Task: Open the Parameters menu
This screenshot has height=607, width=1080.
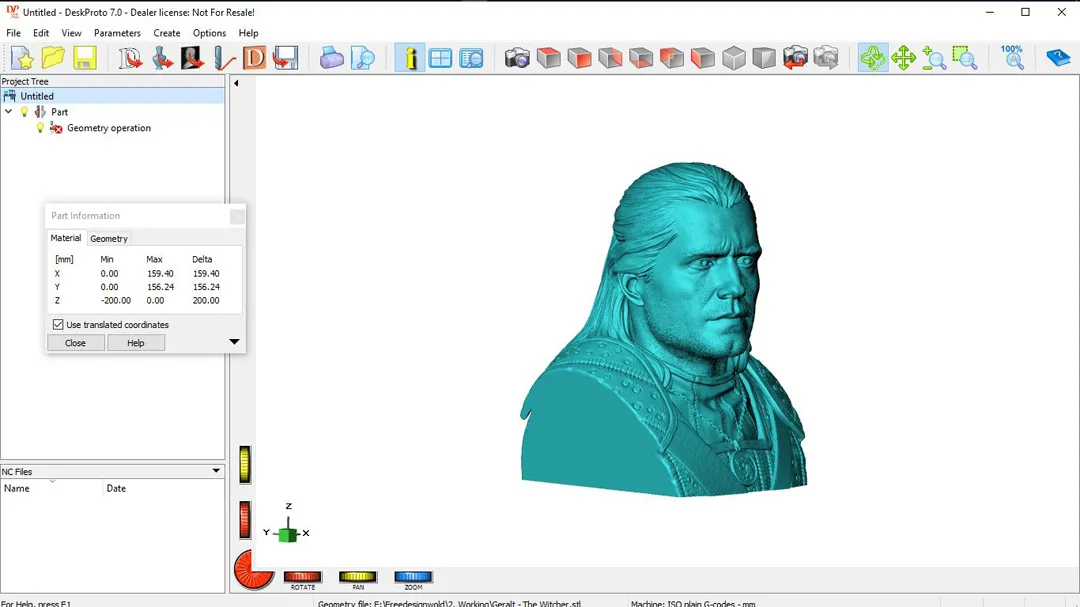Action: (x=117, y=33)
